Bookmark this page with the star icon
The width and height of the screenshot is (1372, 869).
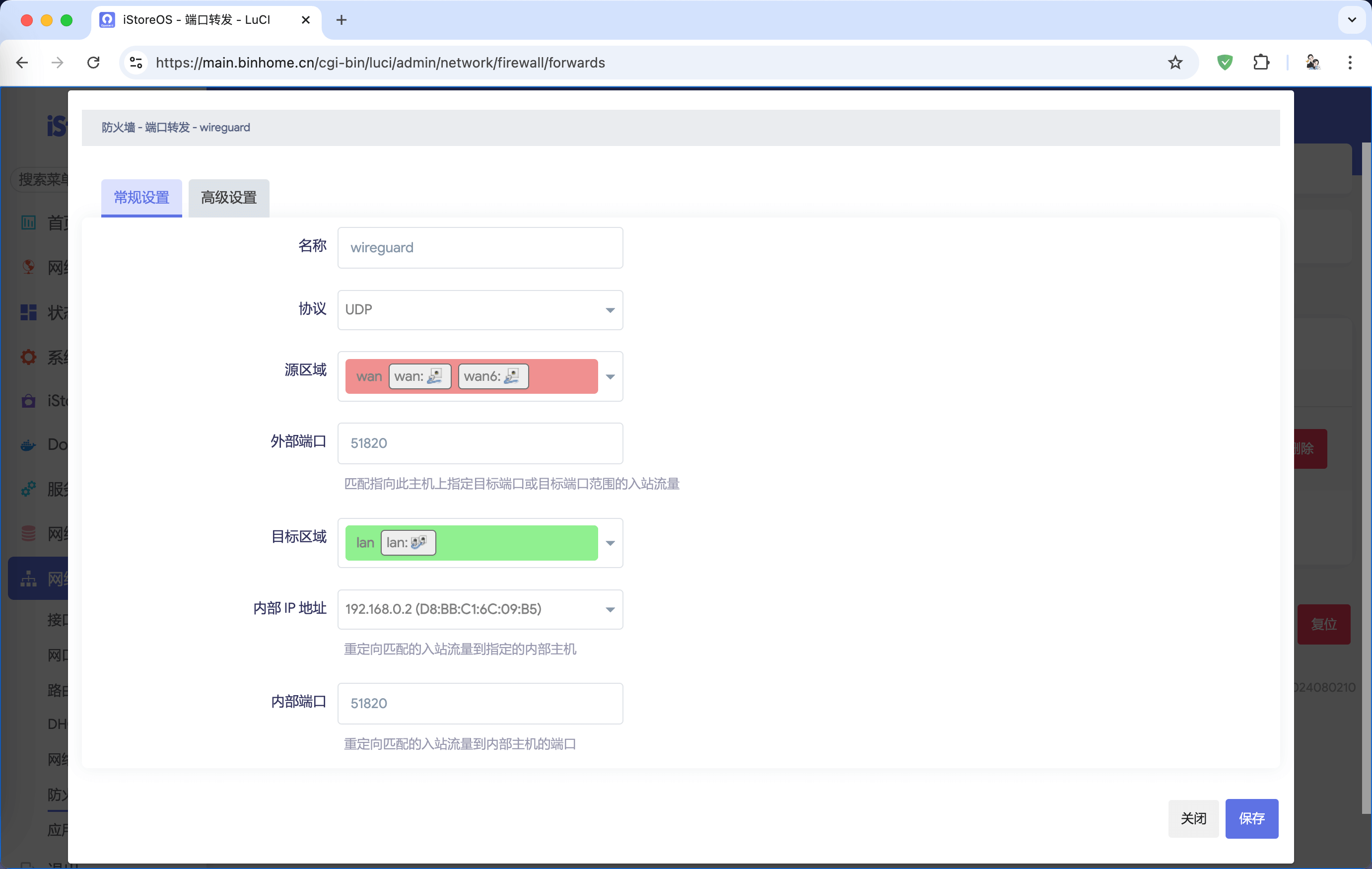coord(1175,63)
